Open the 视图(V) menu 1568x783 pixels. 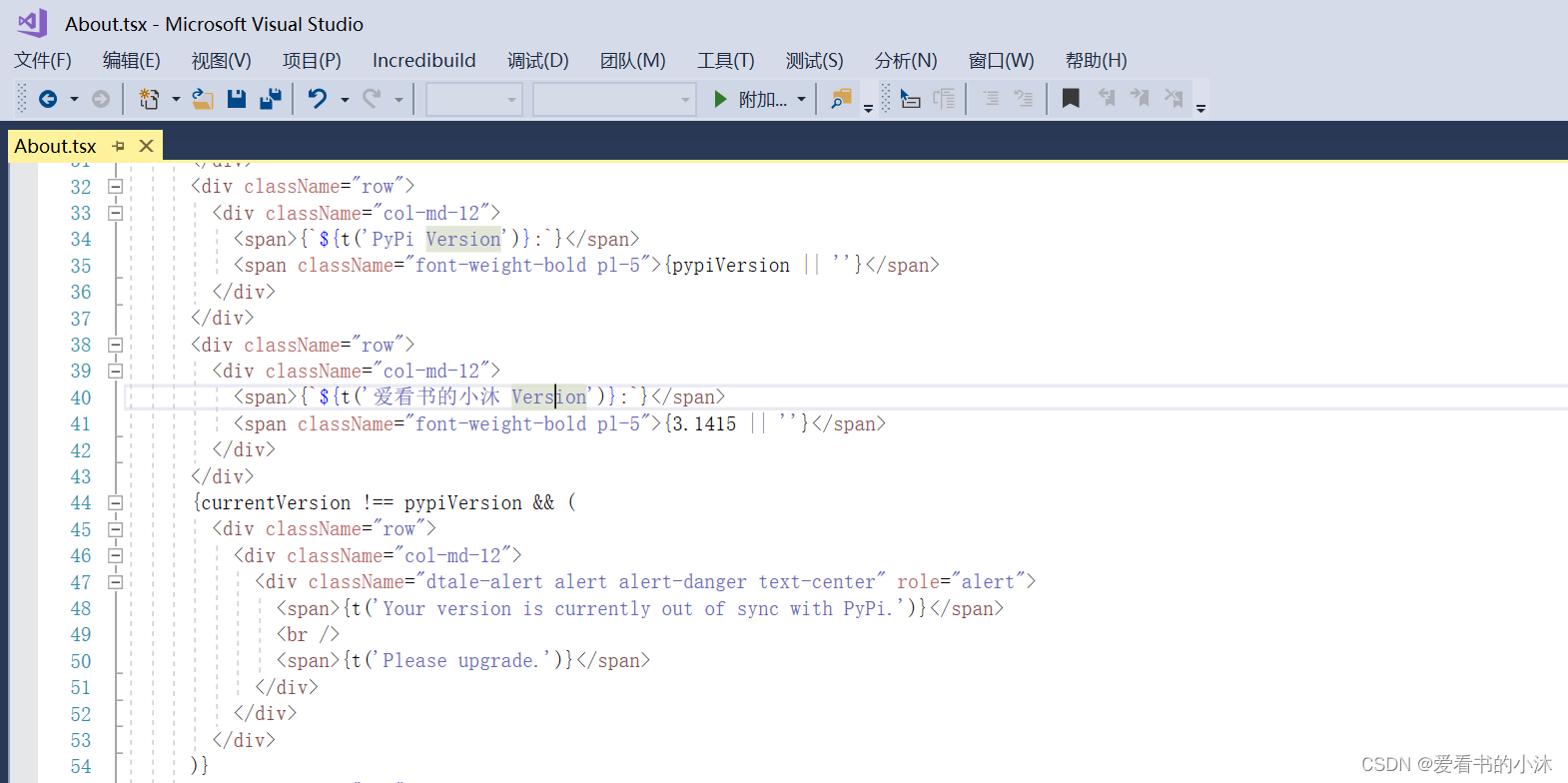[222, 60]
